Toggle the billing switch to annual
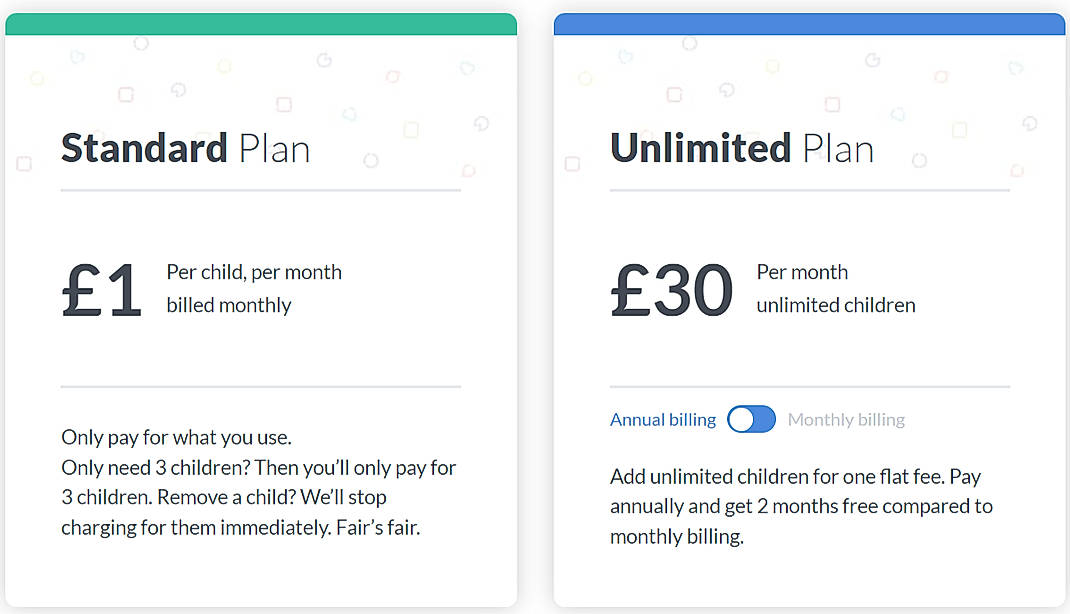This screenshot has height=614, width=1070. (752, 419)
